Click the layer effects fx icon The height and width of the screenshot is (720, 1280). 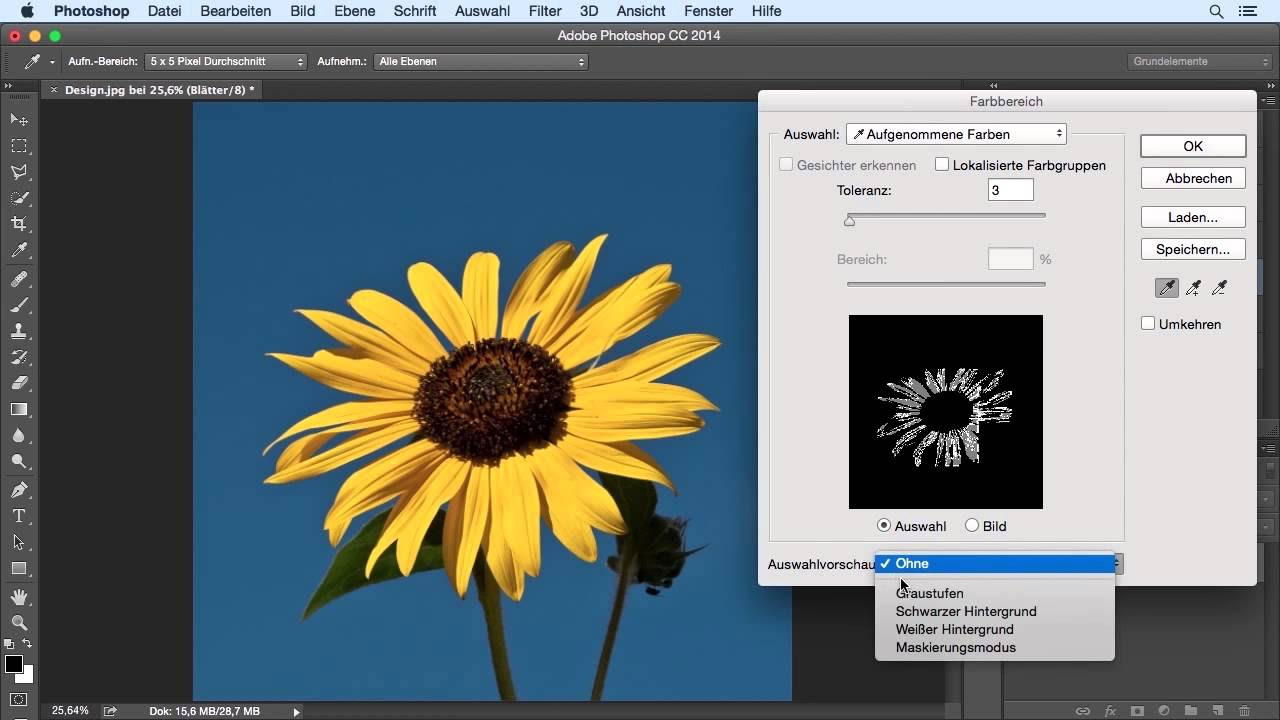click(1110, 711)
